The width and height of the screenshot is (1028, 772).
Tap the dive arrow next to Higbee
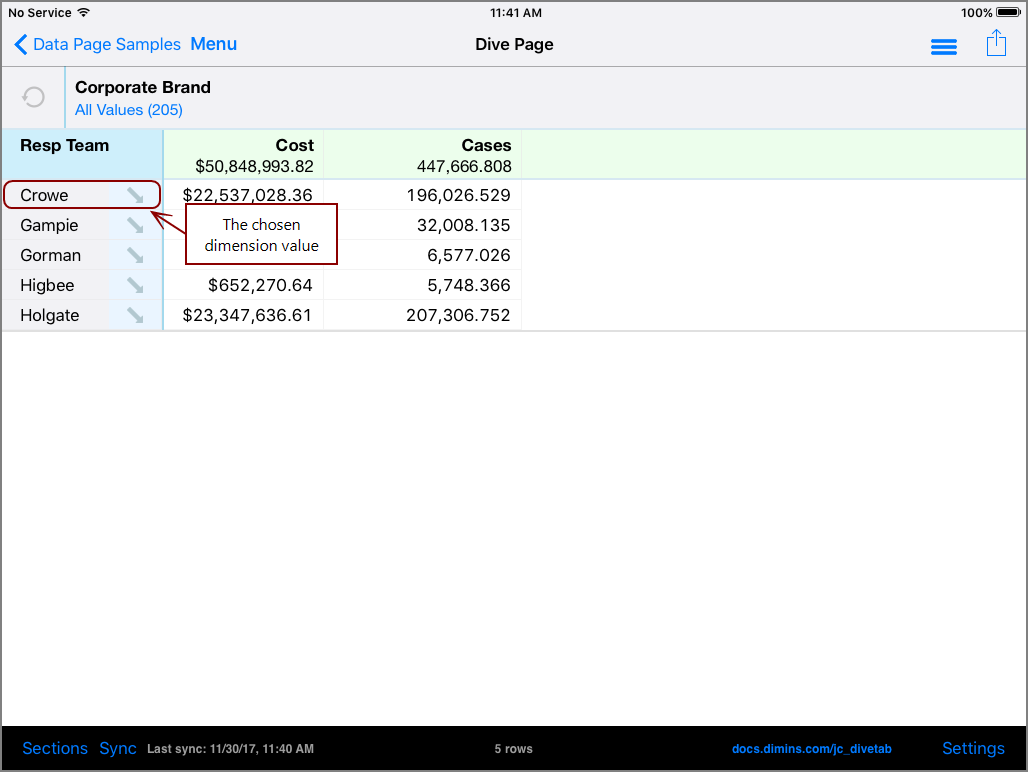point(135,285)
